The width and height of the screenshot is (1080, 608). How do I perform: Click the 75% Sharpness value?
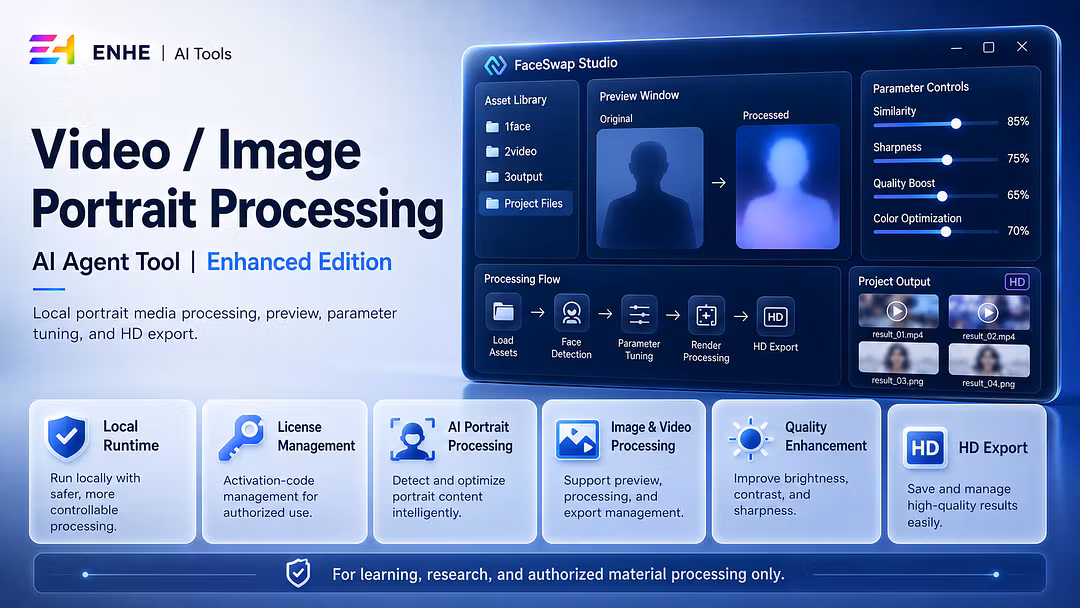click(1018, 158)
